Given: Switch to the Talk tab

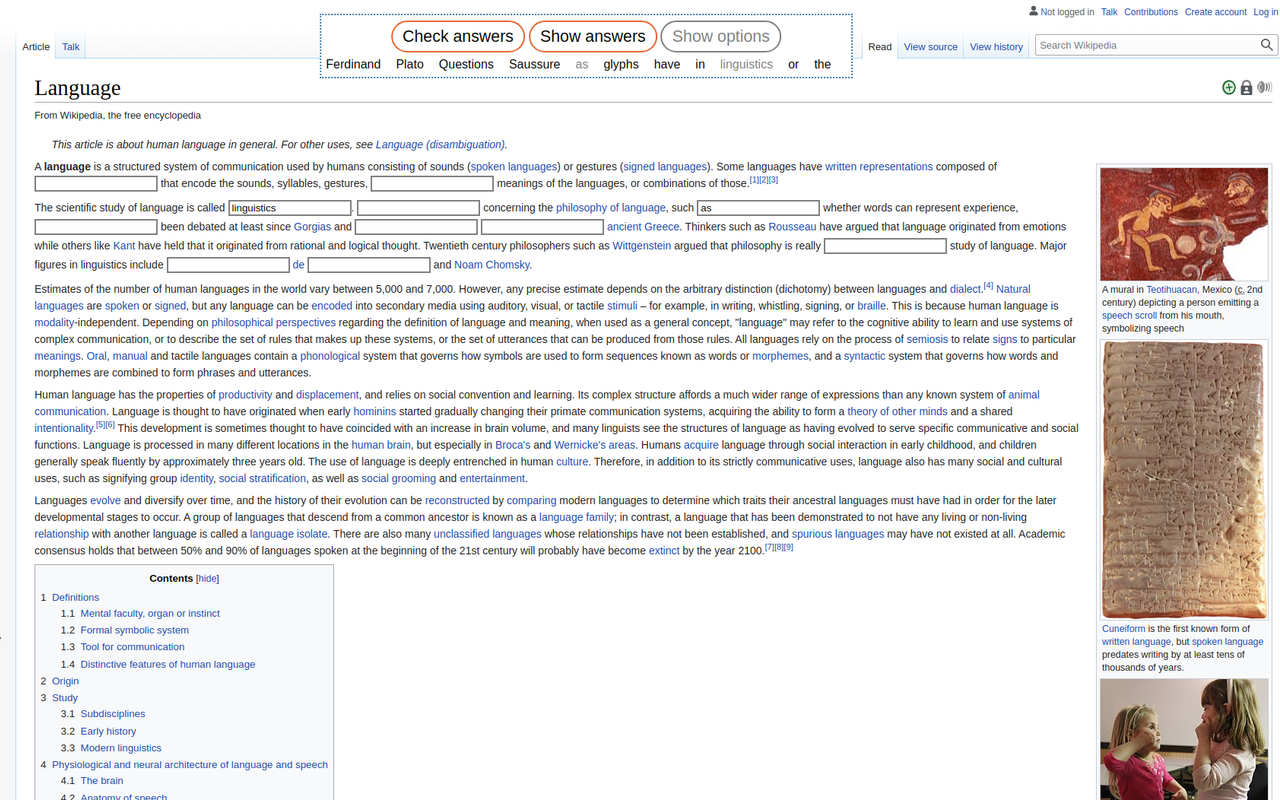Looking at the screenshot, I should [x=70, y=46].
